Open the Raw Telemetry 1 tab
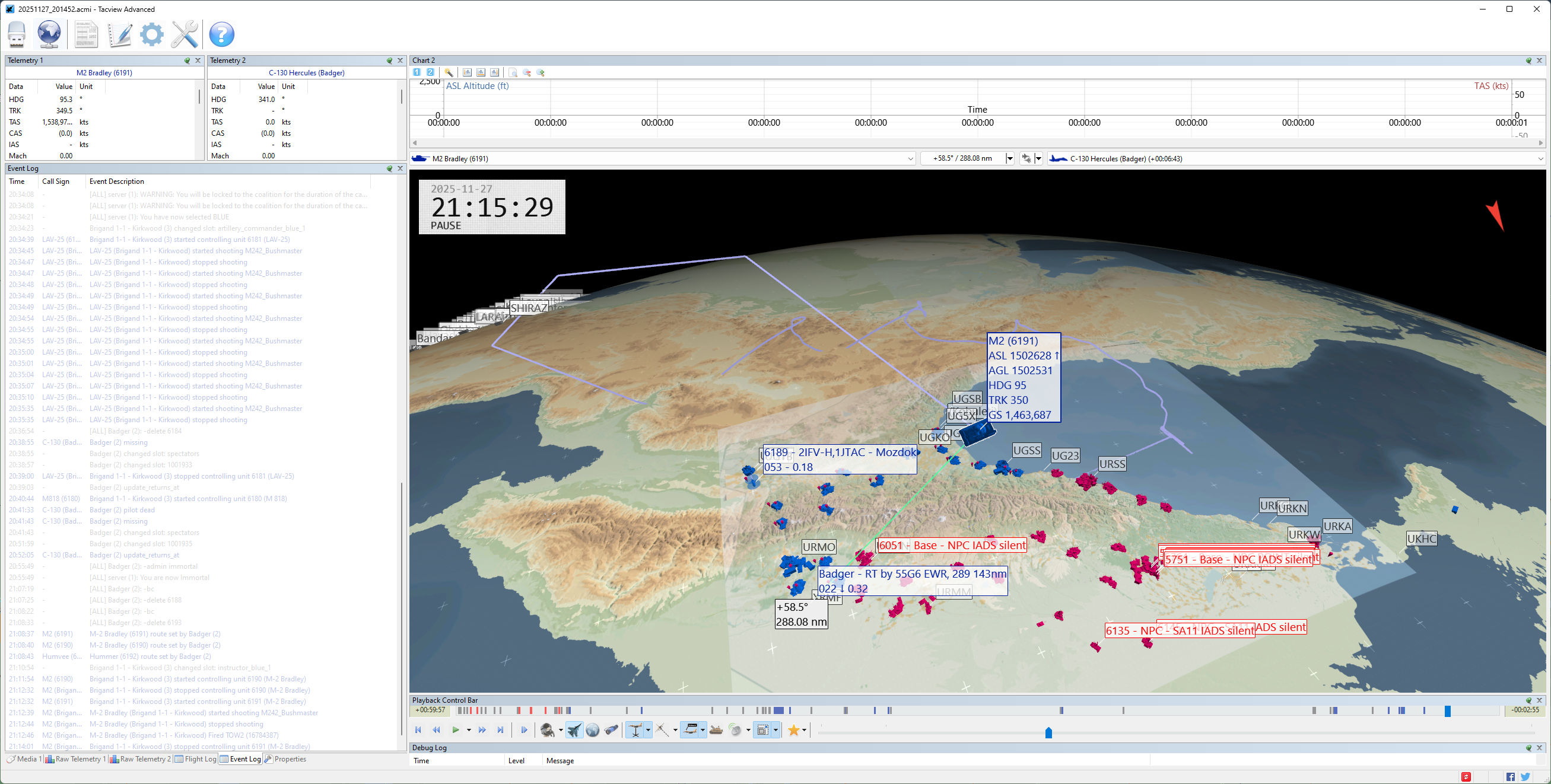Screen dimensions: 1551x784 tap(75, 758)
